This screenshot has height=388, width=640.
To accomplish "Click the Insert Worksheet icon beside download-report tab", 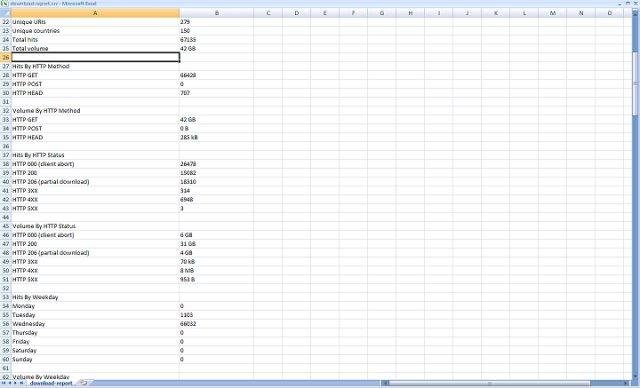I will (x=83, y=383).
